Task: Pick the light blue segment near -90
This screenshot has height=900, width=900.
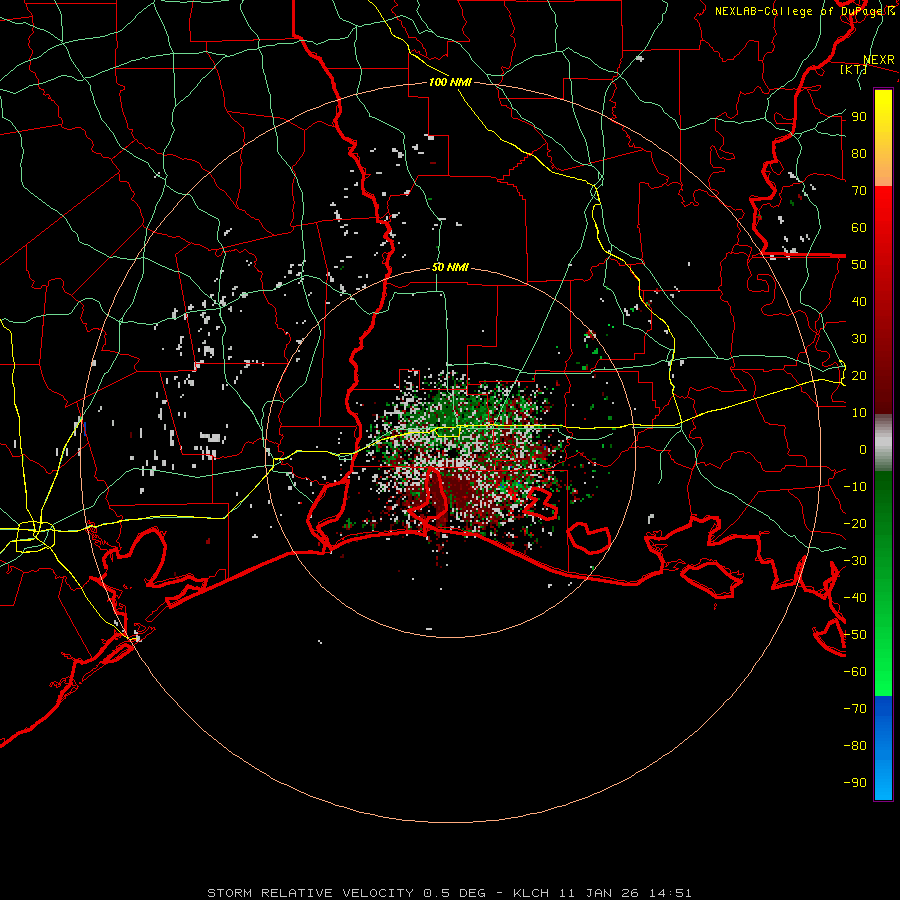Action: pyautogui.click(x=883, y=778)
